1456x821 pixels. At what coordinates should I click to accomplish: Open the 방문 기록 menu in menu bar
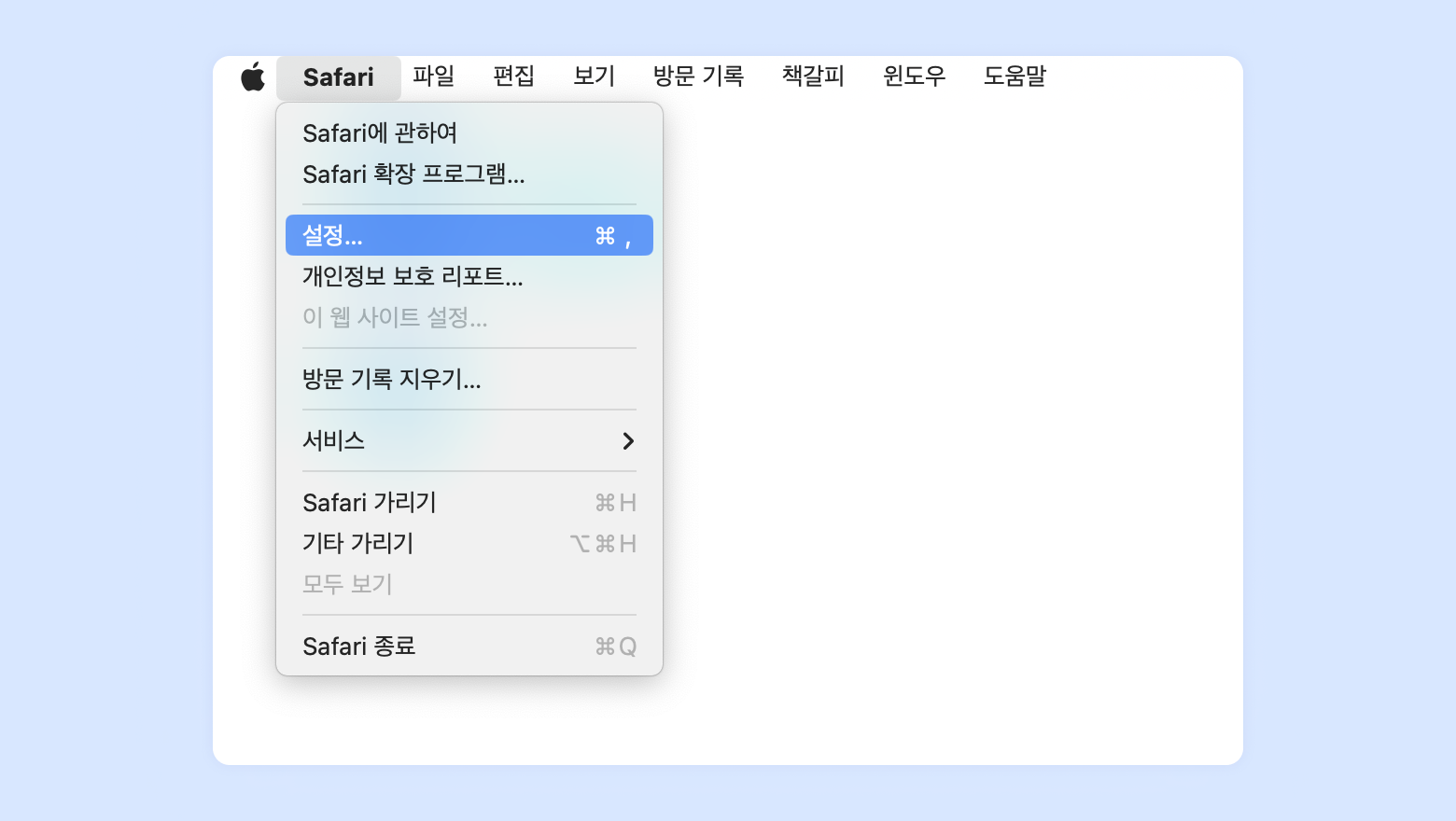click(698, 77)
